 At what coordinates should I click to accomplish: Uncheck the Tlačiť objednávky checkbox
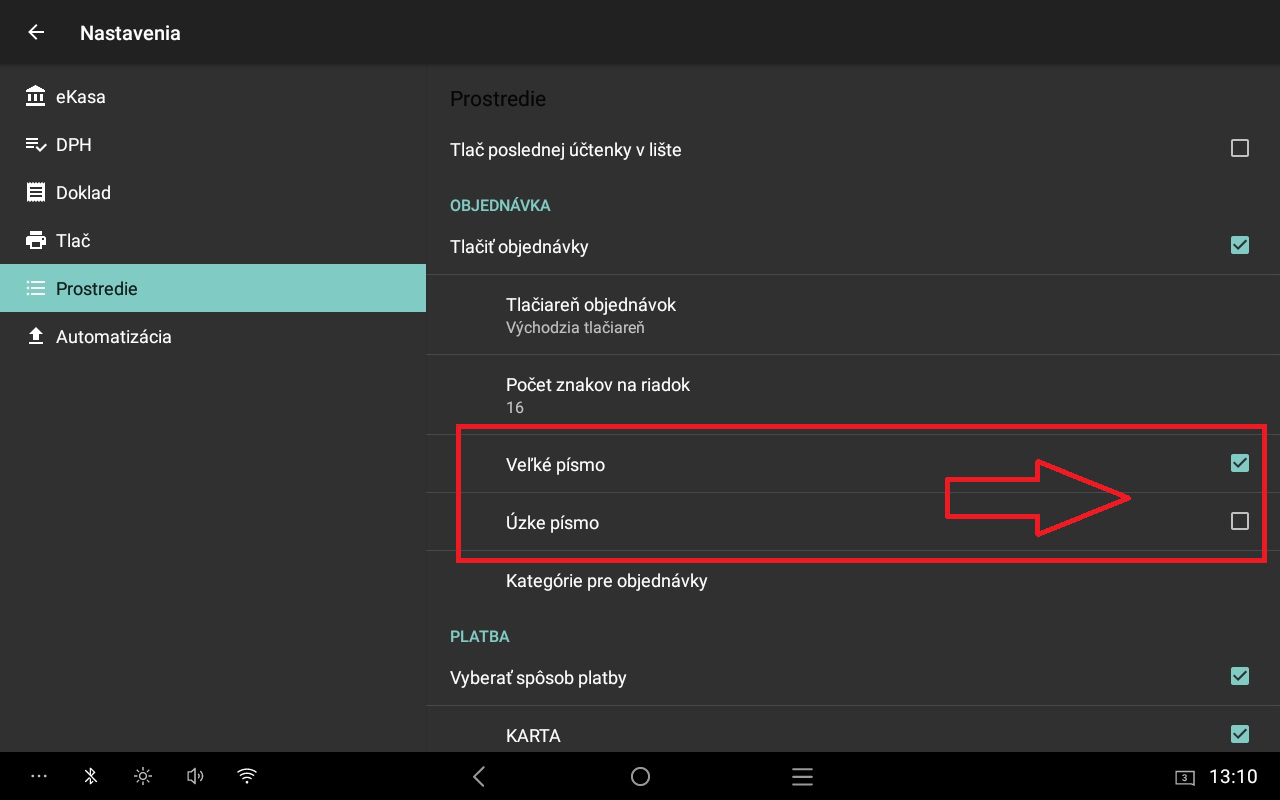tap(1239, 245)
